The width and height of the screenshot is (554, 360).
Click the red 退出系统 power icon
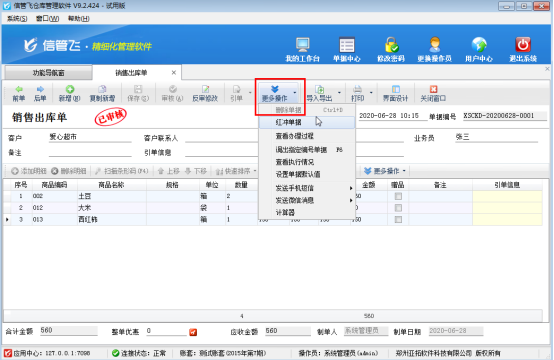click(523, 45)
